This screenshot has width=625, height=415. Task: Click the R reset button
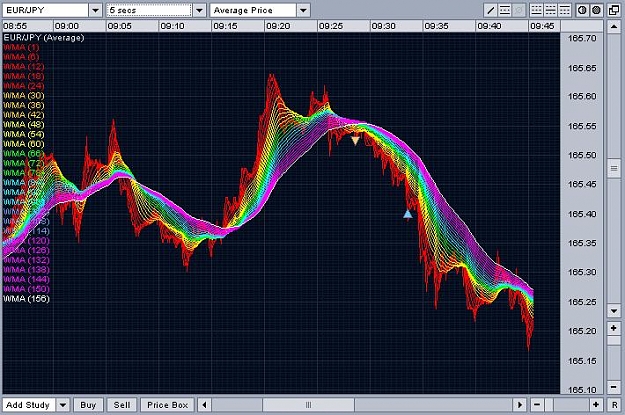pos(614,405)
